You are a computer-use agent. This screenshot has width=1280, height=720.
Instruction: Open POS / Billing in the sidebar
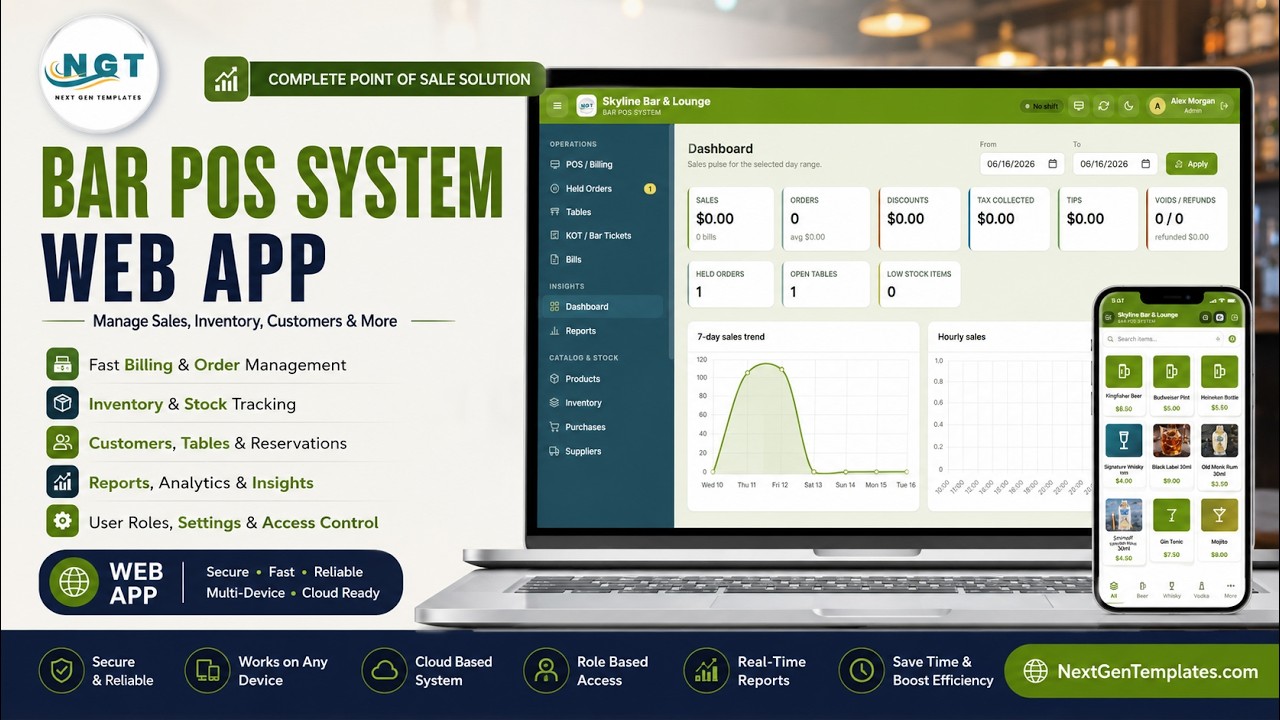pos(604,164)
